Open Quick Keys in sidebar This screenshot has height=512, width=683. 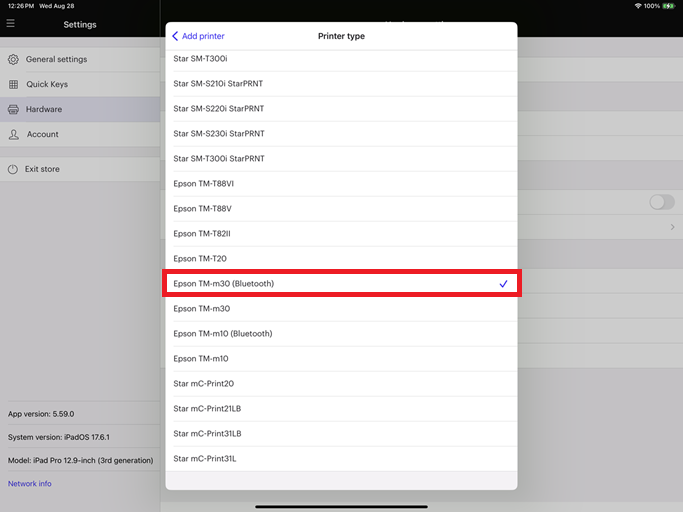tap(80, 84)
